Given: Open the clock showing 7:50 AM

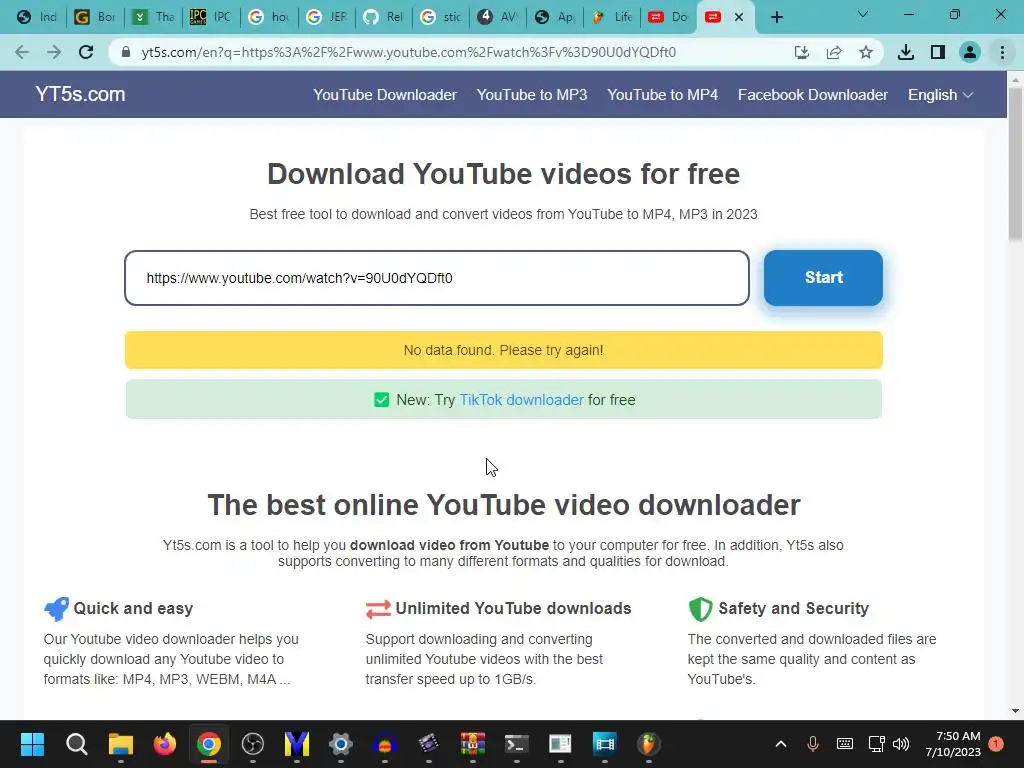Looking at the screenshot, I should (x=953, y=744).
